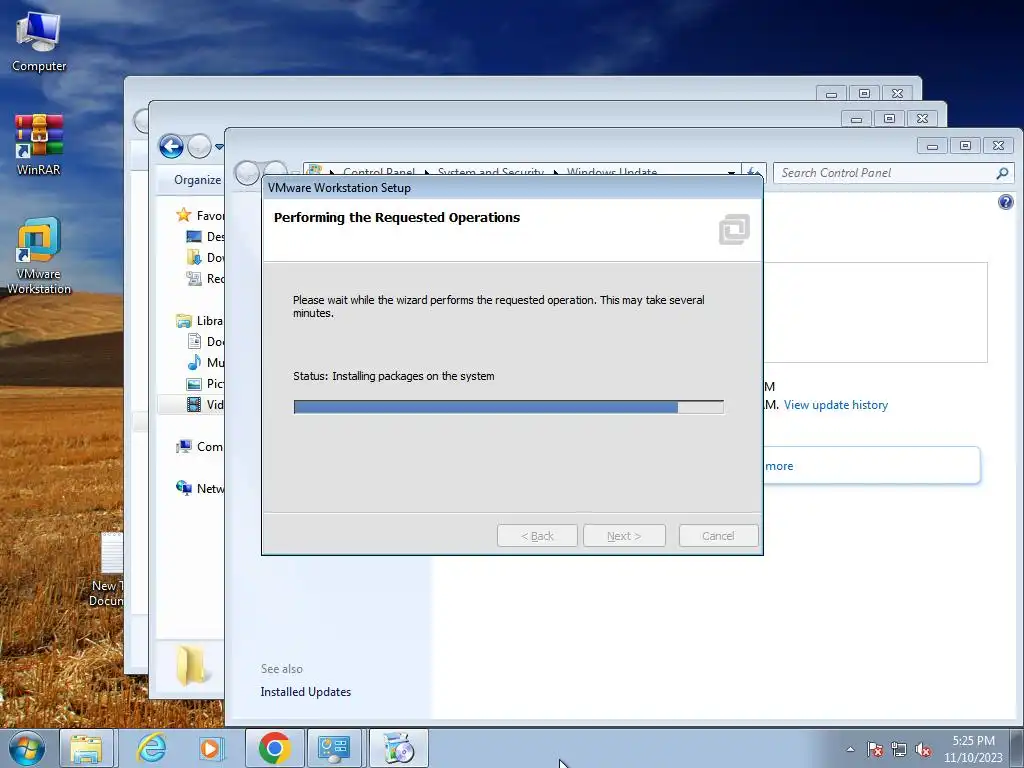Screen dimensions: 1024x768
Task: Select Network in the Explorer sidebar
Action: click(x=200, y=488)
